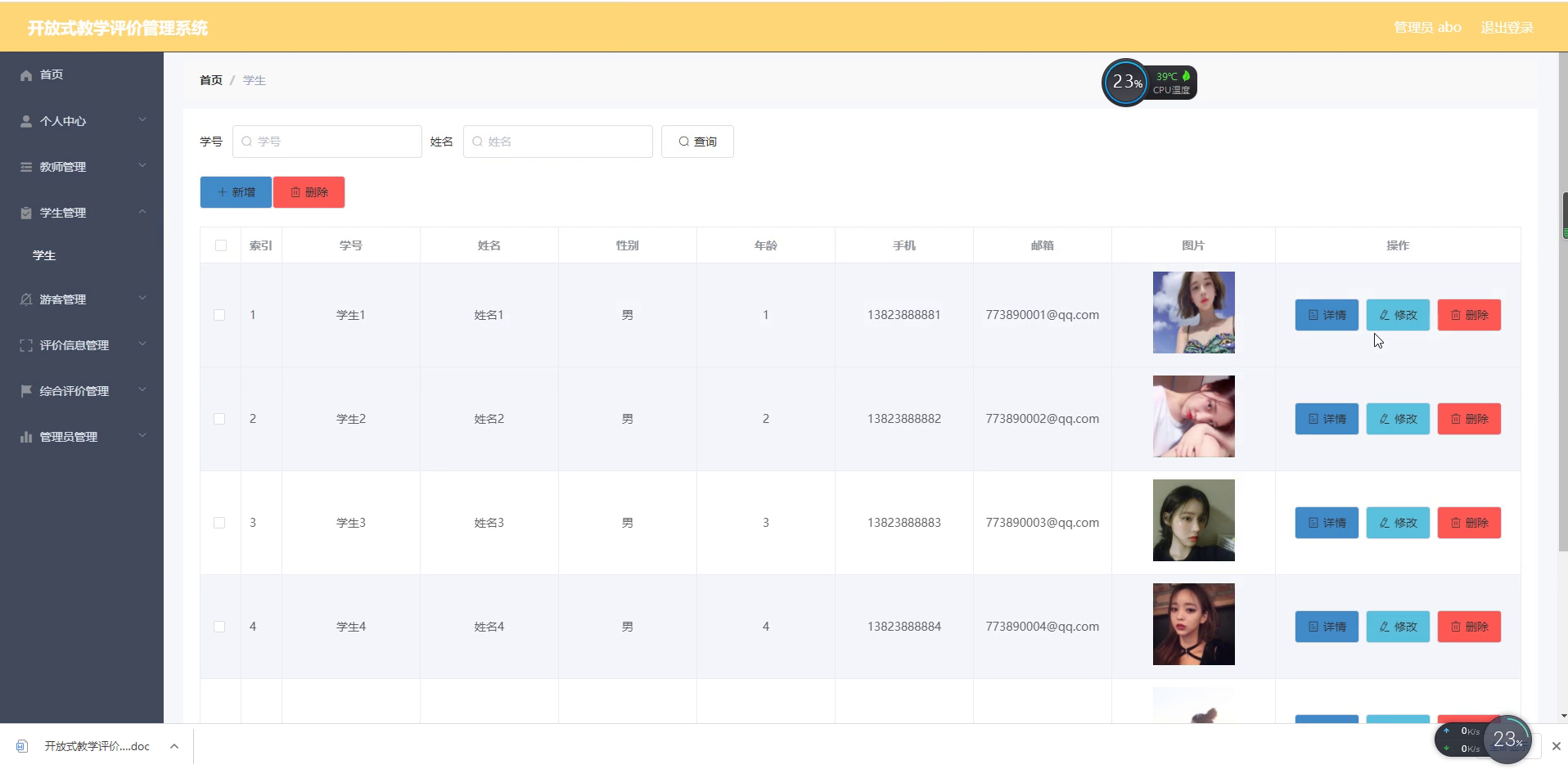Open 详情 for 学生1 row
Image resolution: width=1568 pixels, height=769 pixels.
coord(1327,315)
